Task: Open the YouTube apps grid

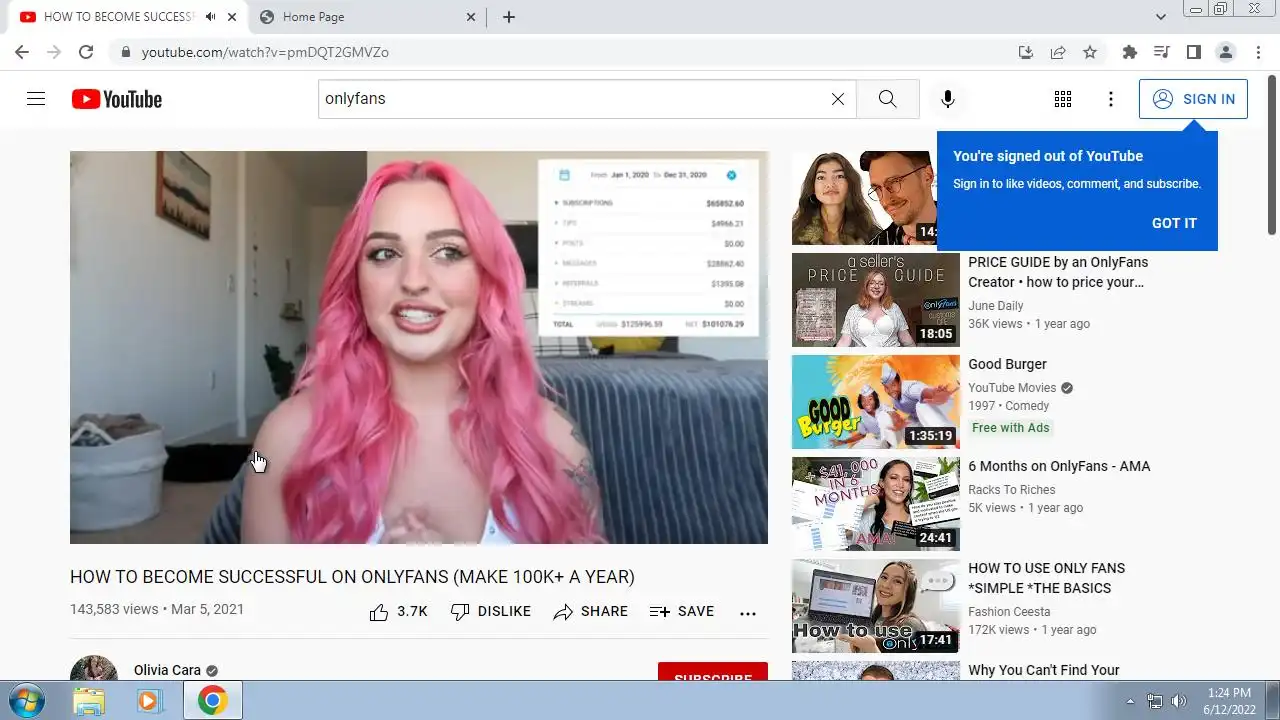Action: point(1063,99)
